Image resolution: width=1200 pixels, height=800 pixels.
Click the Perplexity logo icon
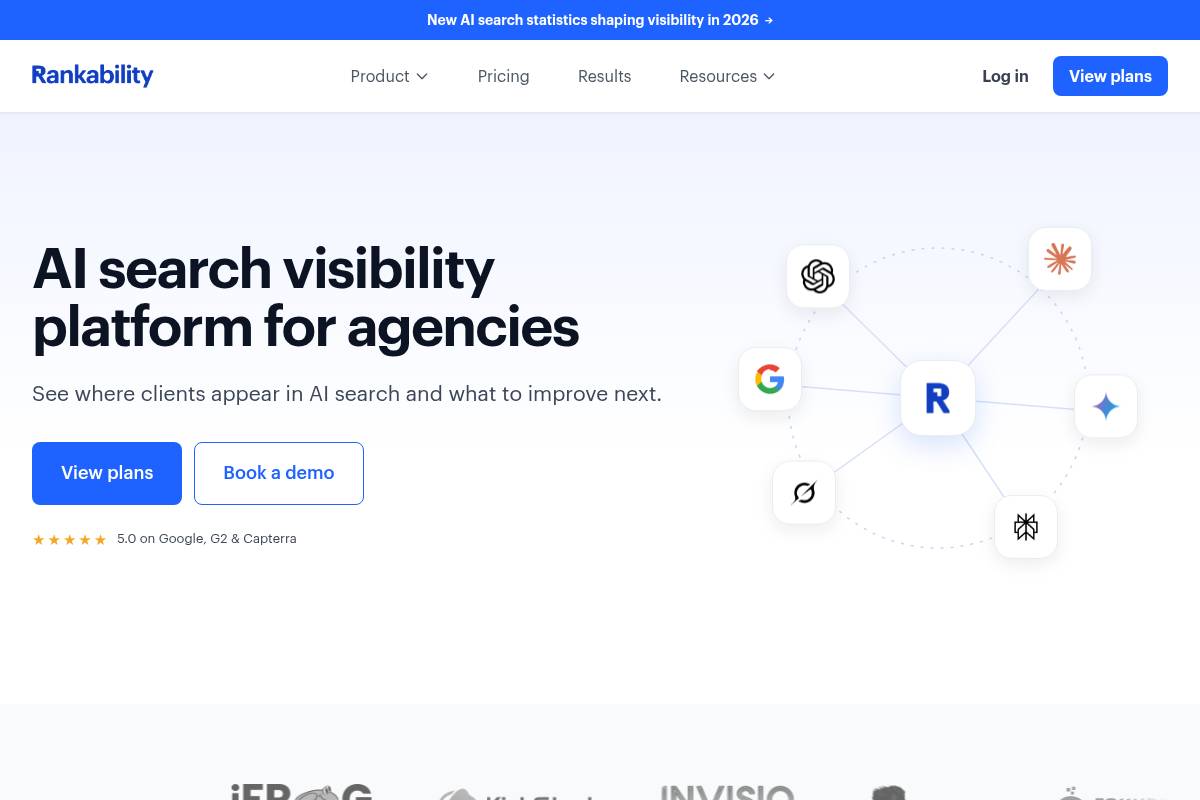[1026, 526]
